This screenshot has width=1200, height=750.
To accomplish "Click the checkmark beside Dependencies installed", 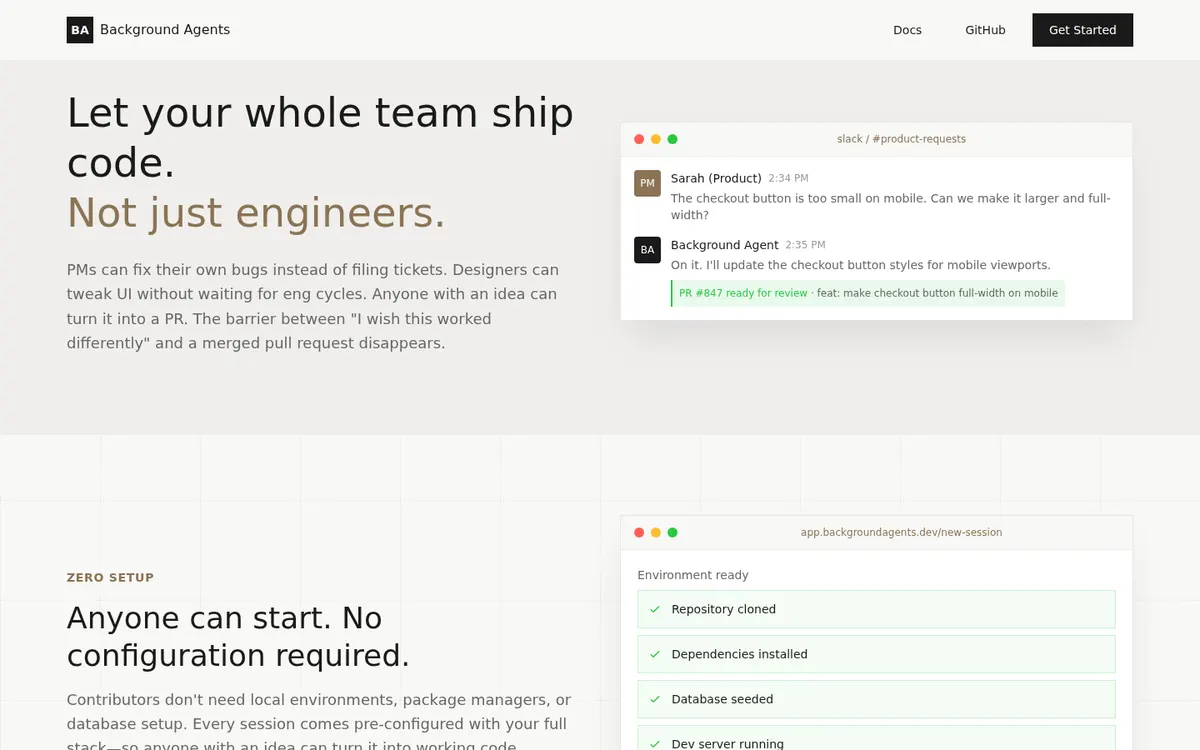I will 655,654.
